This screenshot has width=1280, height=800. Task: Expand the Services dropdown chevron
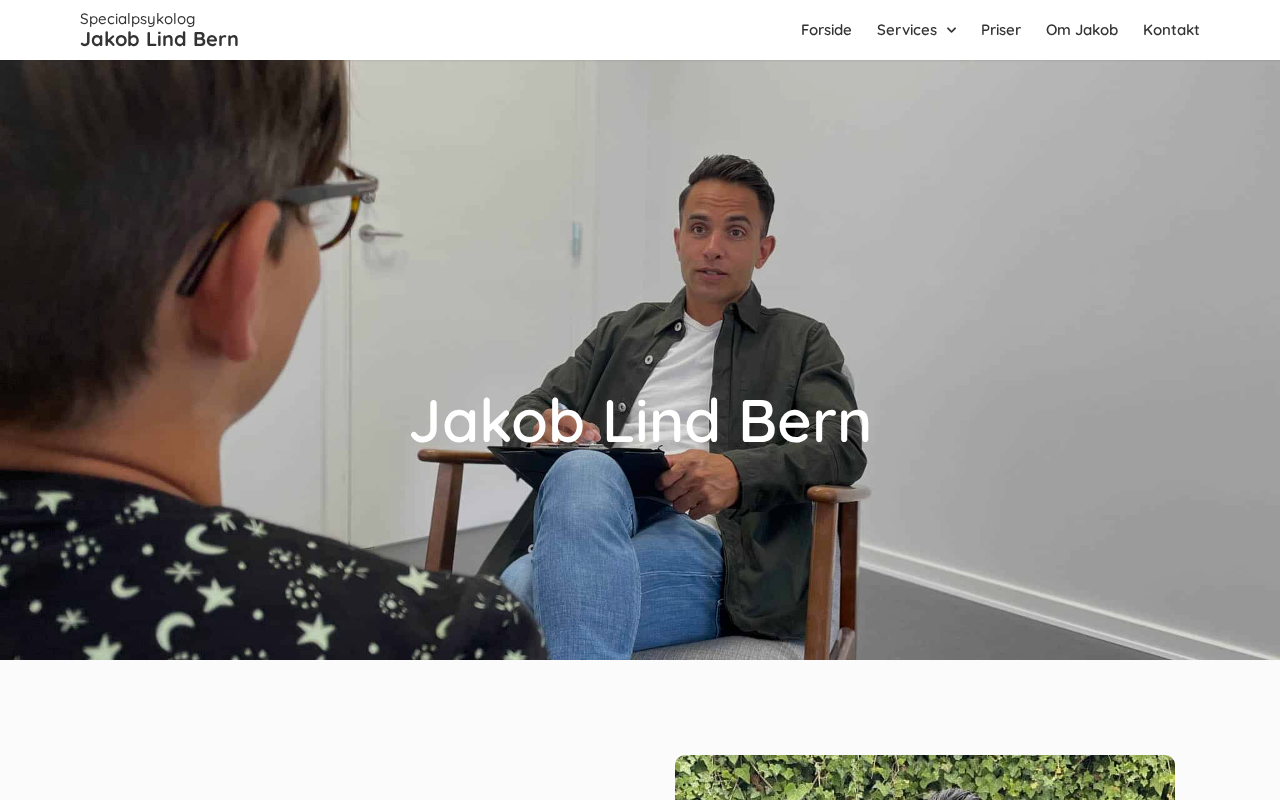(951, 30)
